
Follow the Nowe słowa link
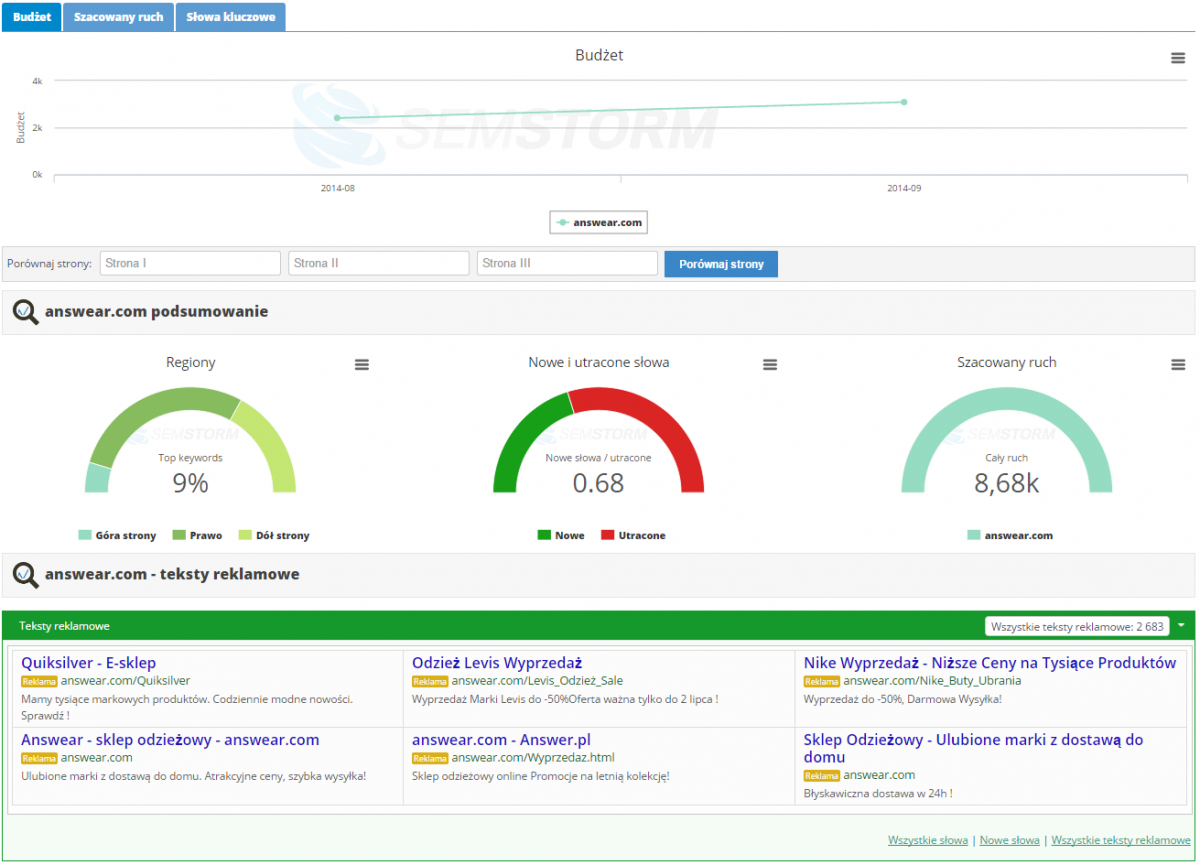[x=1009, y=841]
